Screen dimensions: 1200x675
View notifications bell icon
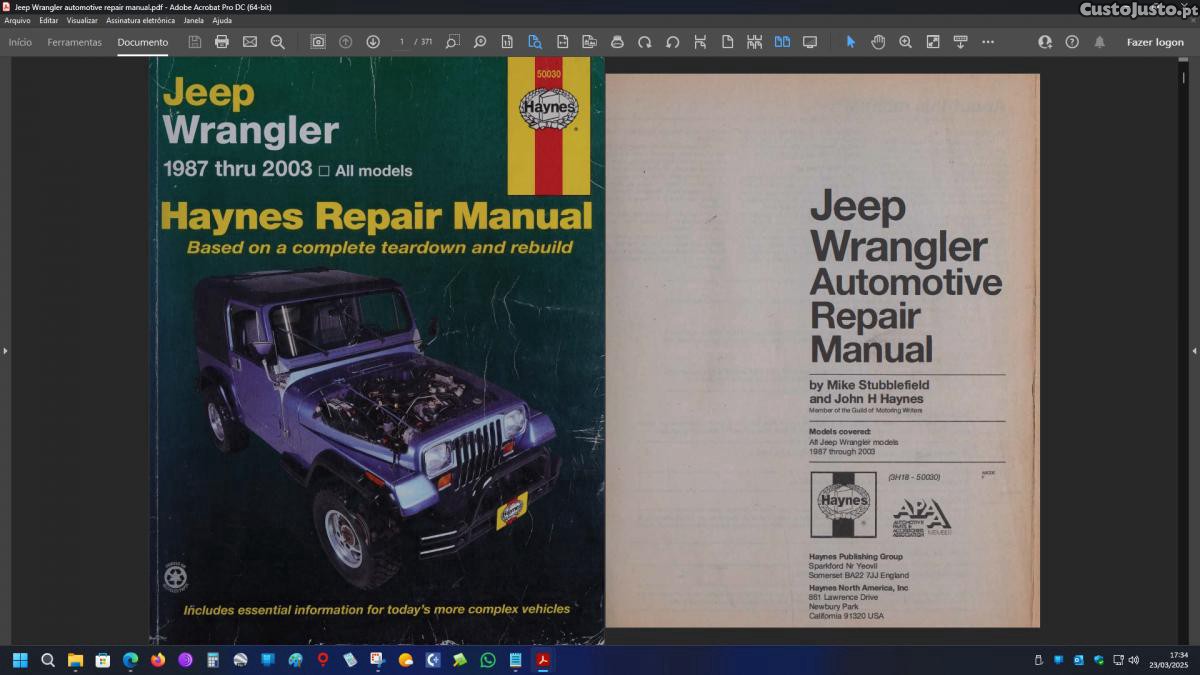(1100, 42)
